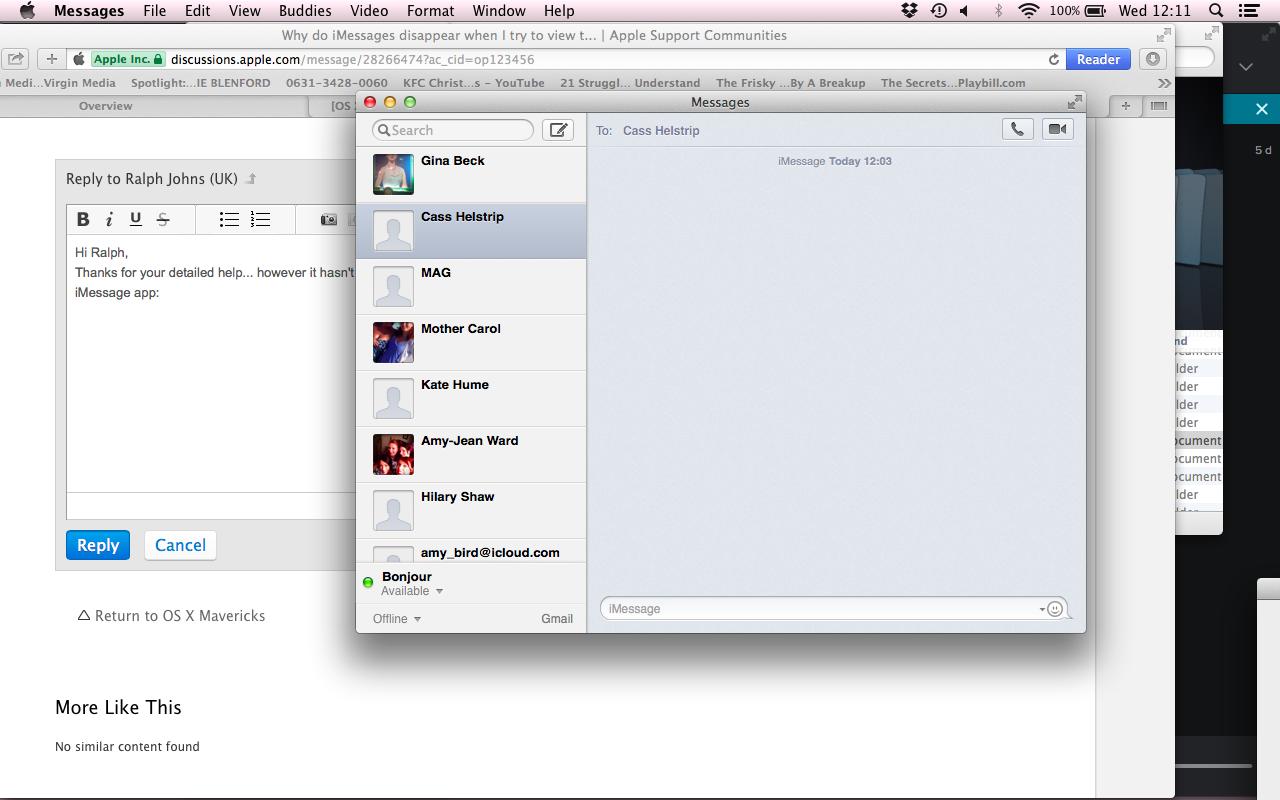Click the Safari address bar URL
Viewport: 1280px width, 800px height.
[x=352, y=59]
